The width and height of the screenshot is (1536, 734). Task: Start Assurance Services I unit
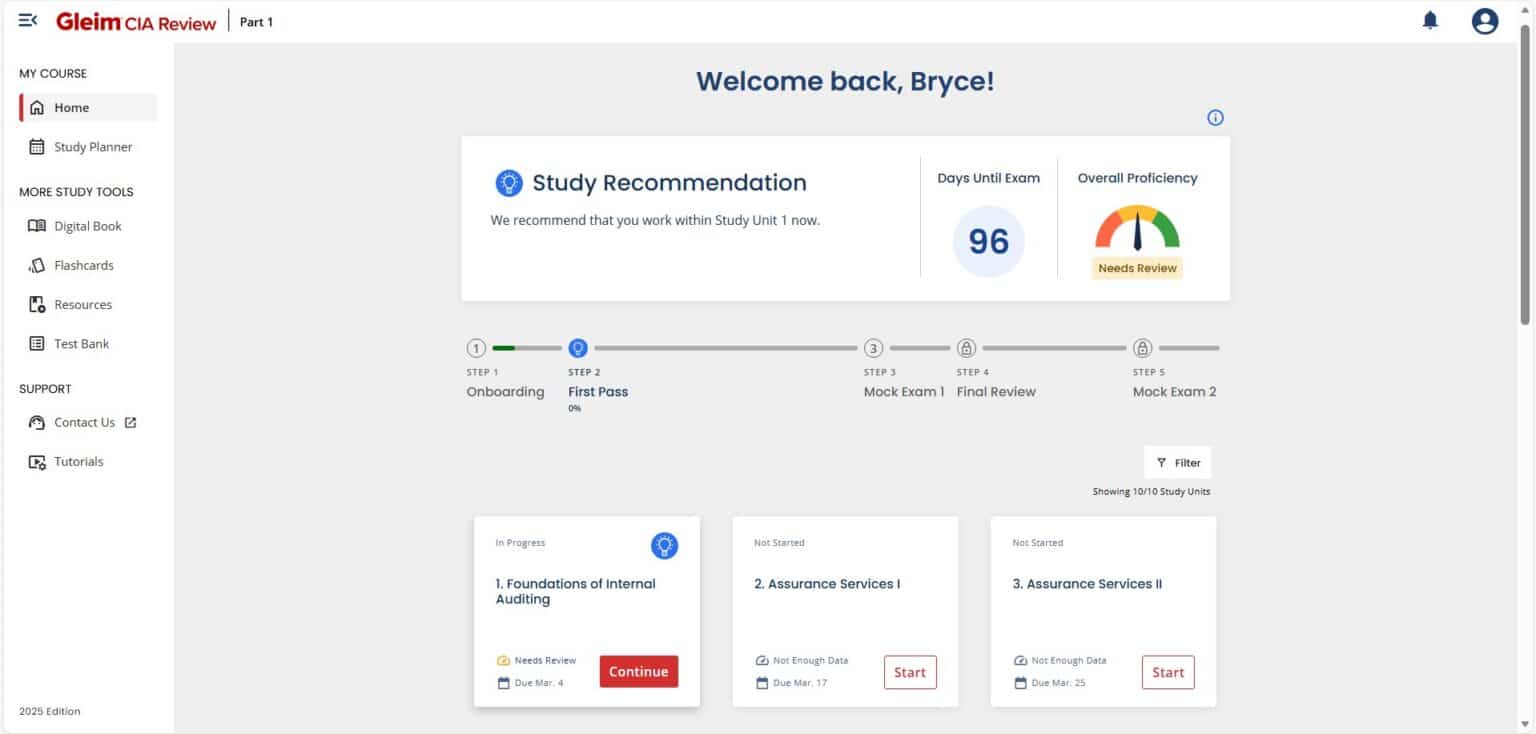point(910,672)
